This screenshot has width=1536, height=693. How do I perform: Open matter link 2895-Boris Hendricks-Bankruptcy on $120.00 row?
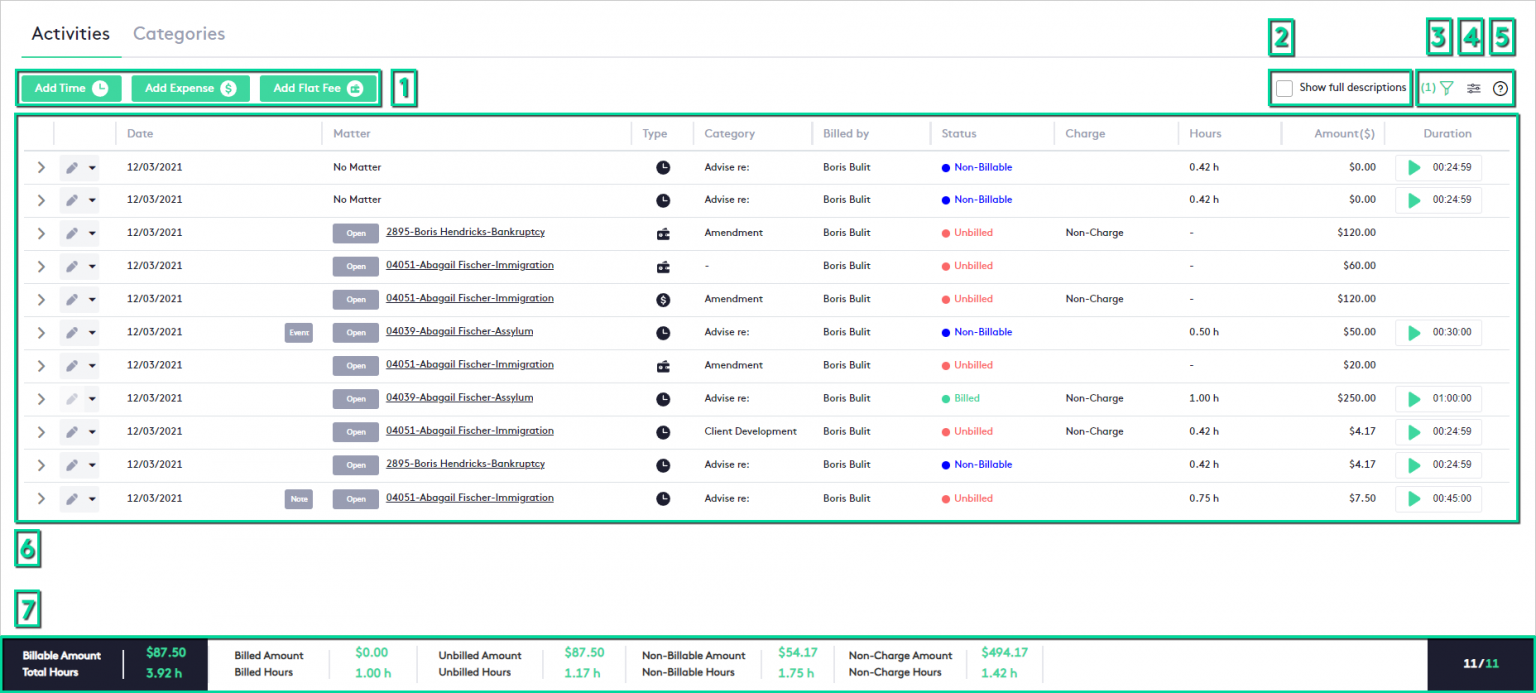(x=465, y=232)
